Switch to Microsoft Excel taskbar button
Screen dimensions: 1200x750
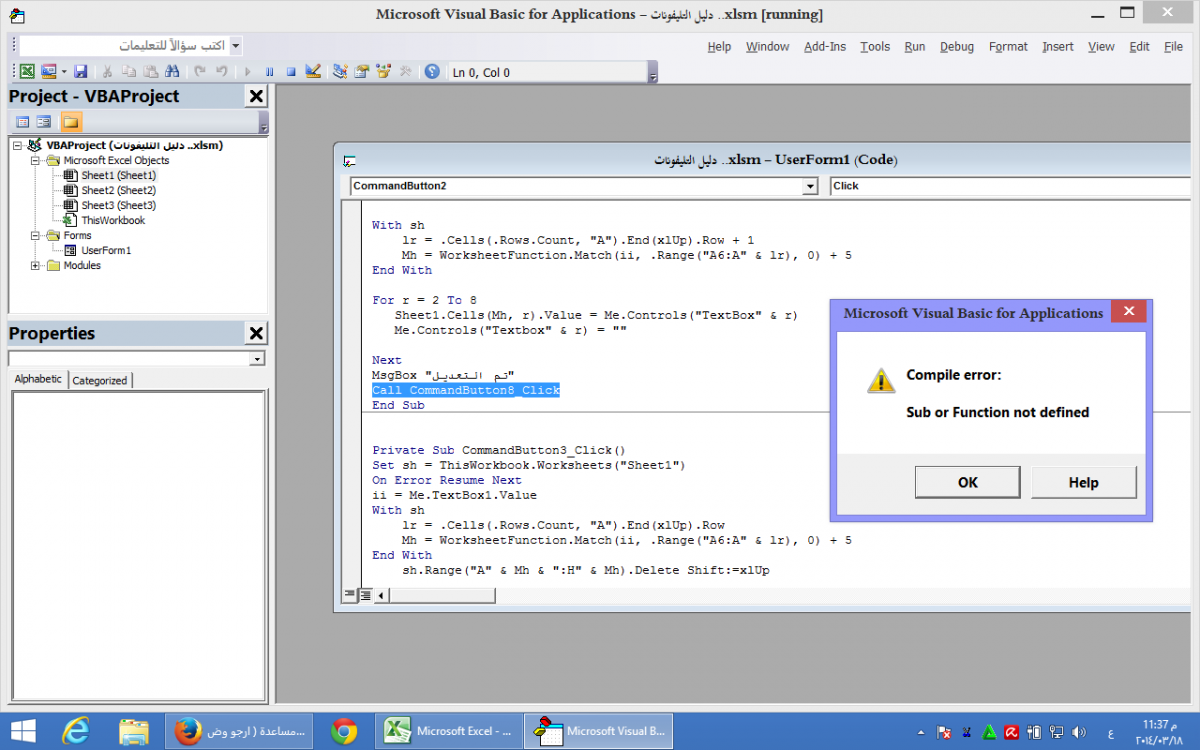coord(449,732)
